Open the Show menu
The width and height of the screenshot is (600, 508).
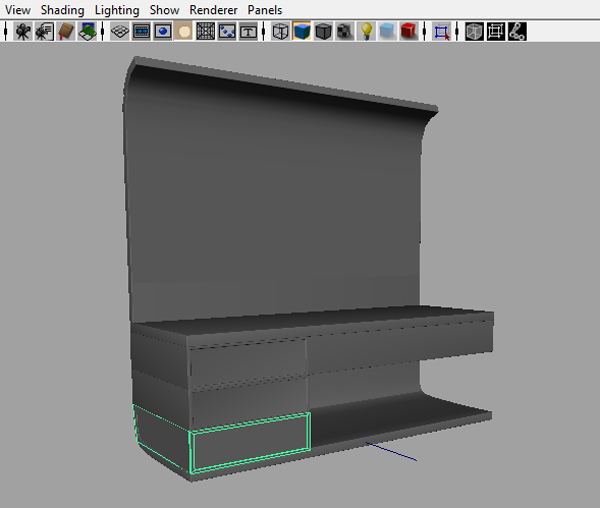click(164, 10)
